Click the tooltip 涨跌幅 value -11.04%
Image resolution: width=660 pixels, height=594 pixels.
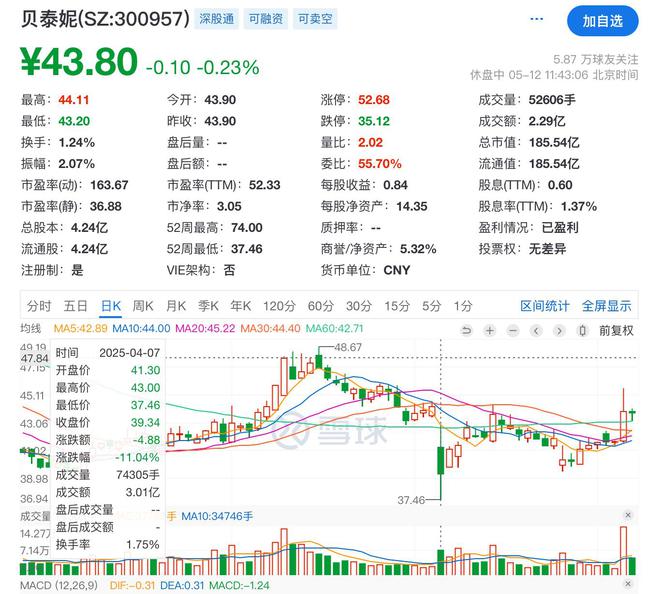(x=137, y=457)
